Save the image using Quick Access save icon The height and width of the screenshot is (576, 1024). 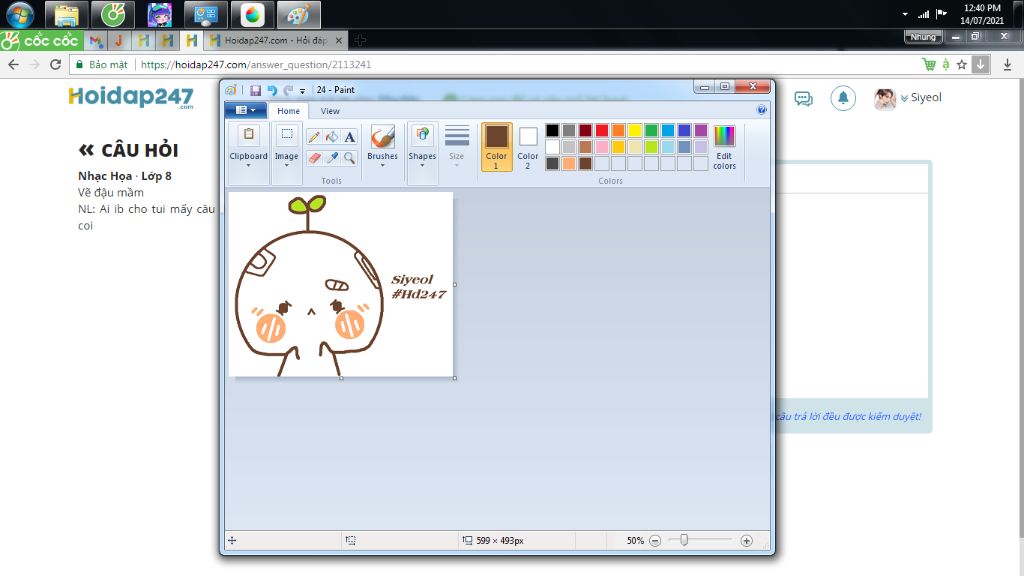click(x=255, y=90)
